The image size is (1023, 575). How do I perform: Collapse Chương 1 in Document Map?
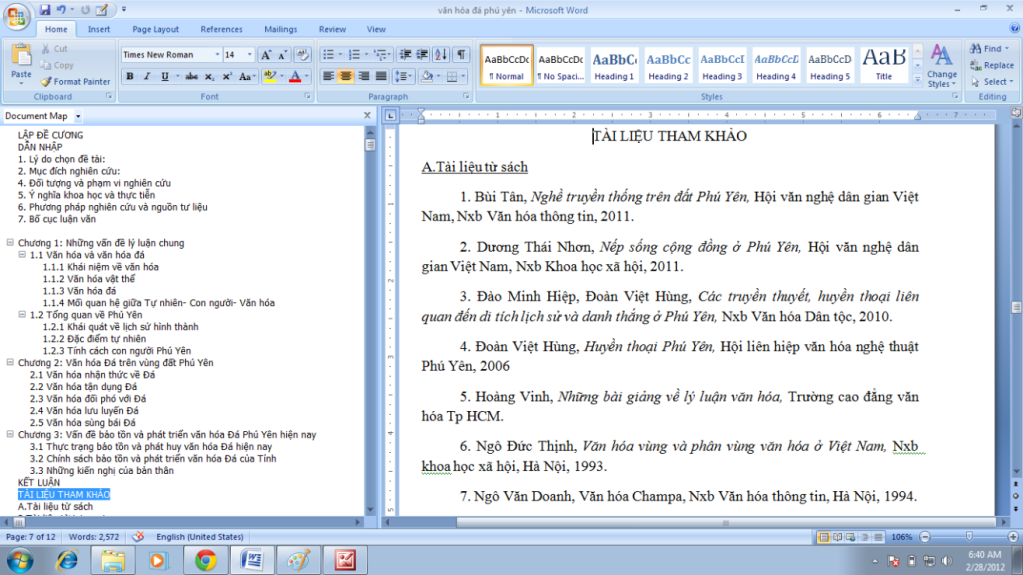click(x=10, y=243)
